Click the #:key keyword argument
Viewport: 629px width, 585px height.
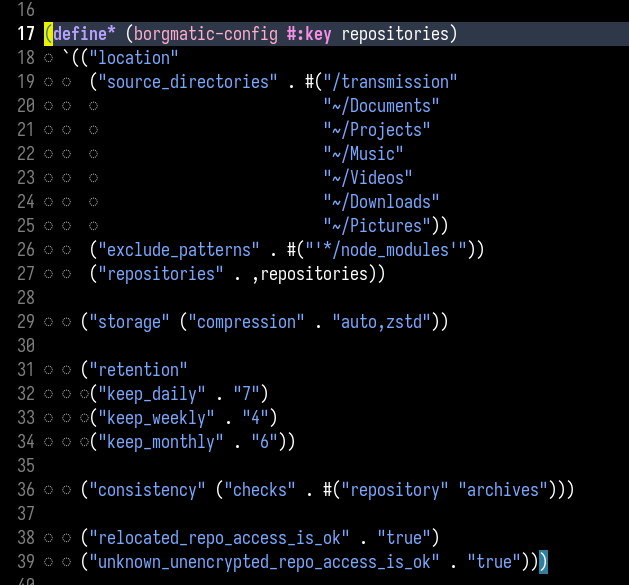tap(303, 34)
